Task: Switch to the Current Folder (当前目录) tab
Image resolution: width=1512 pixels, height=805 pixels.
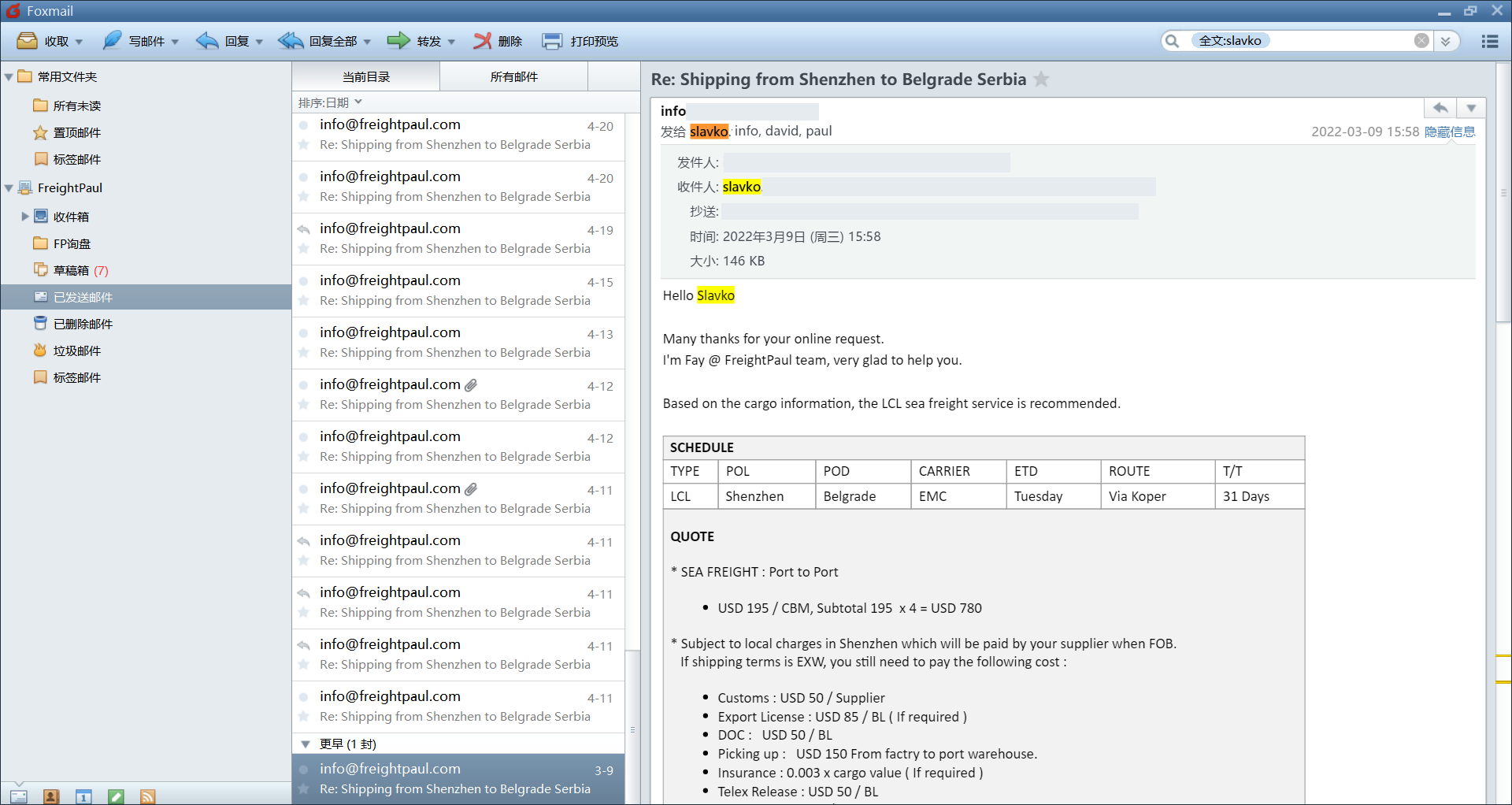Action: coord(366,76)
